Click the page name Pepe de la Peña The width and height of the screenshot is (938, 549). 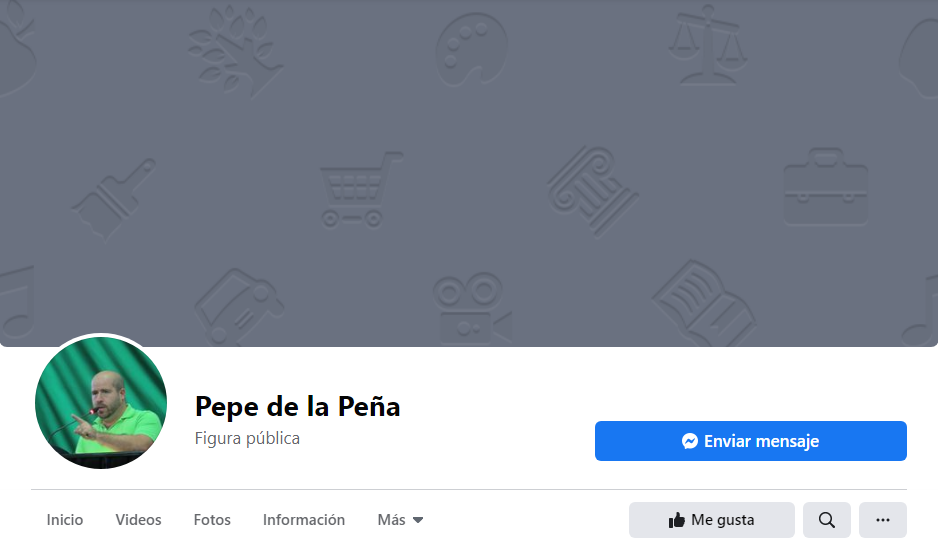297,406
